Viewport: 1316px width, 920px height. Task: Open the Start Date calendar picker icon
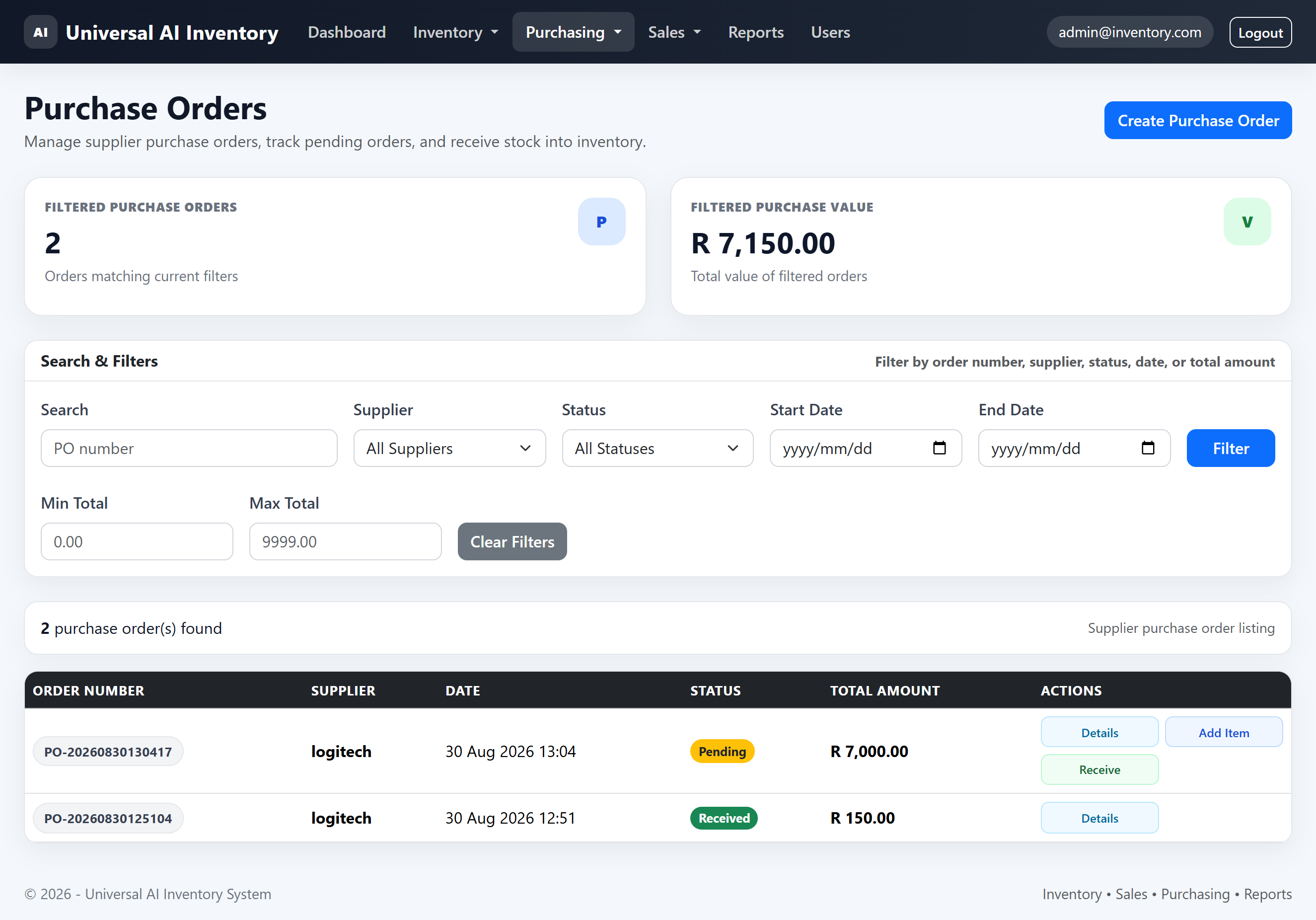pyautogui.click(x=939, y=448)
